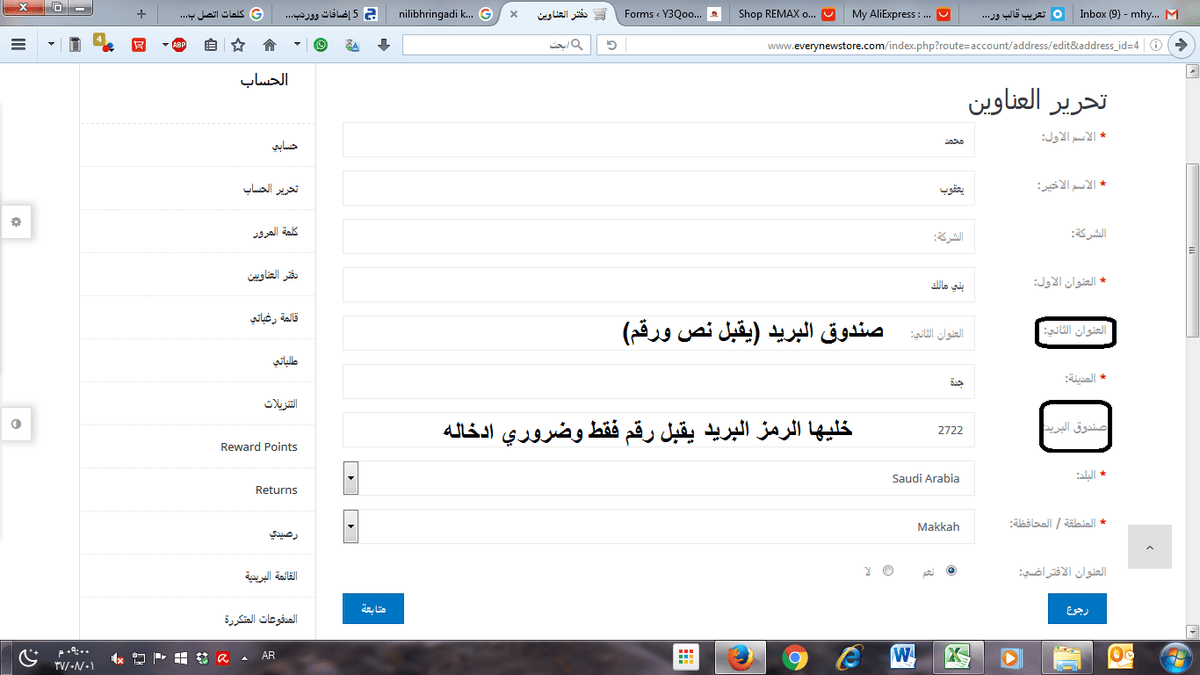The width and height of the screenshot is (1200, 675).
Task: Click the back-to-top chevron button
Action: pyautogui.click(x=1149, y=548)
